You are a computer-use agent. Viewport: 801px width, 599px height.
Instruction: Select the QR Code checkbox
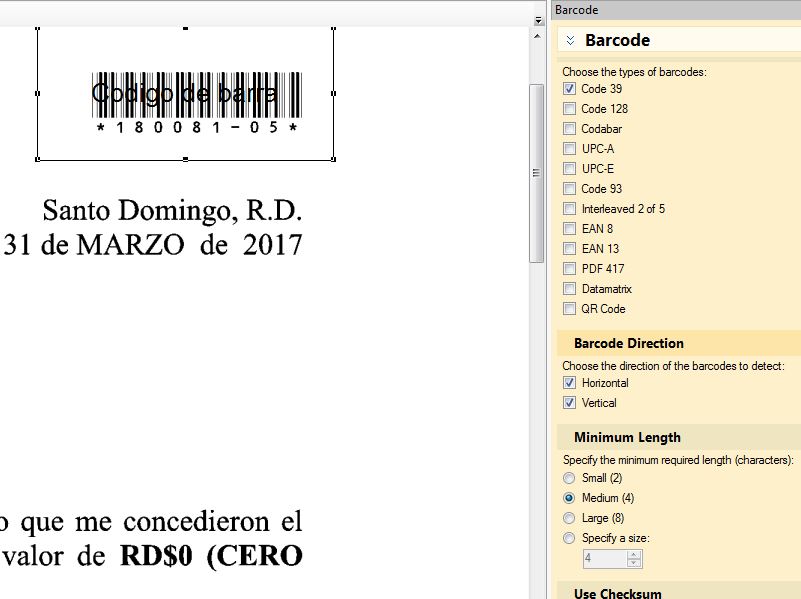click(569, 309)
